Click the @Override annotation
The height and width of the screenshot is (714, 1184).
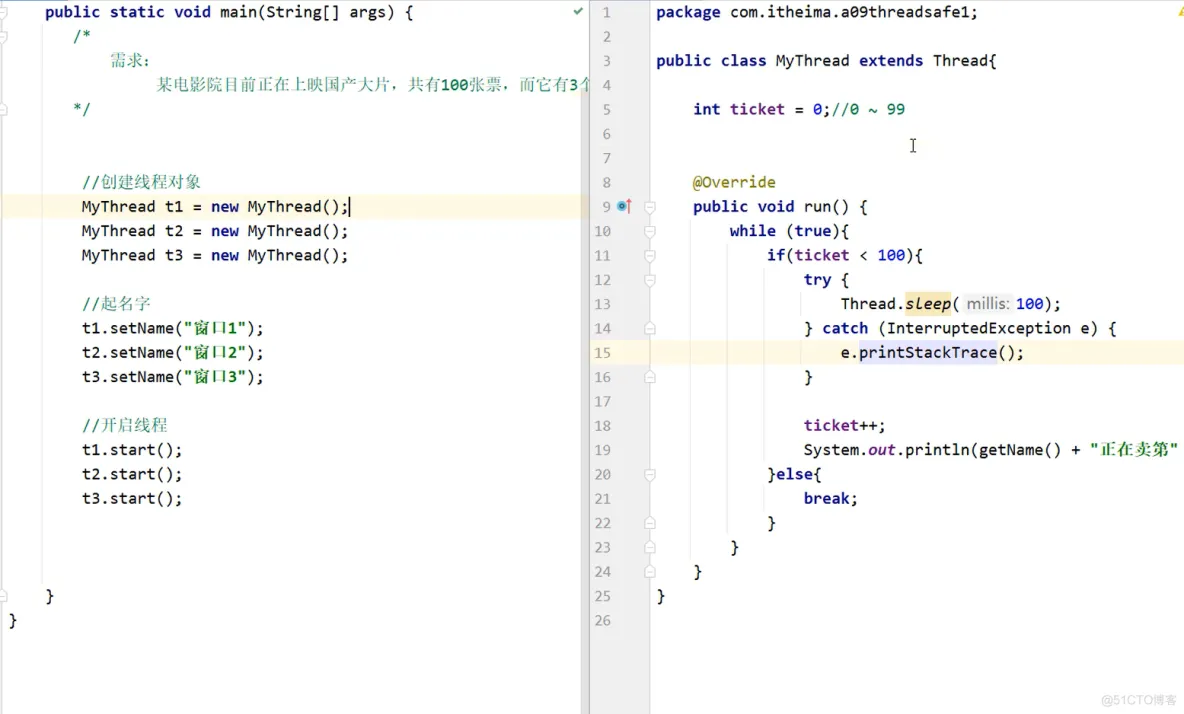click(x=734, y=182)
